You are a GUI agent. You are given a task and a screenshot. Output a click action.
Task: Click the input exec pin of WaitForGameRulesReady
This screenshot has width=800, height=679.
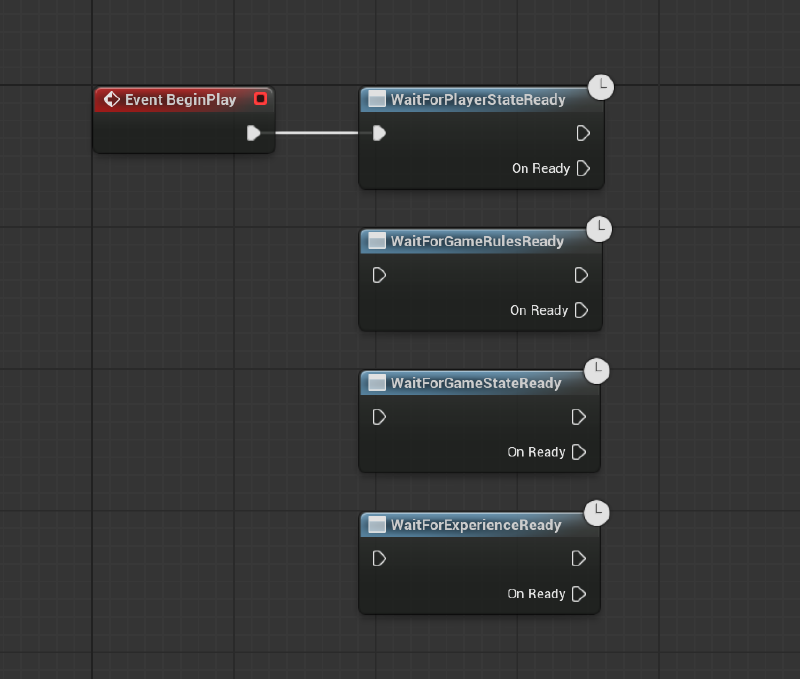tap(378, 275)
